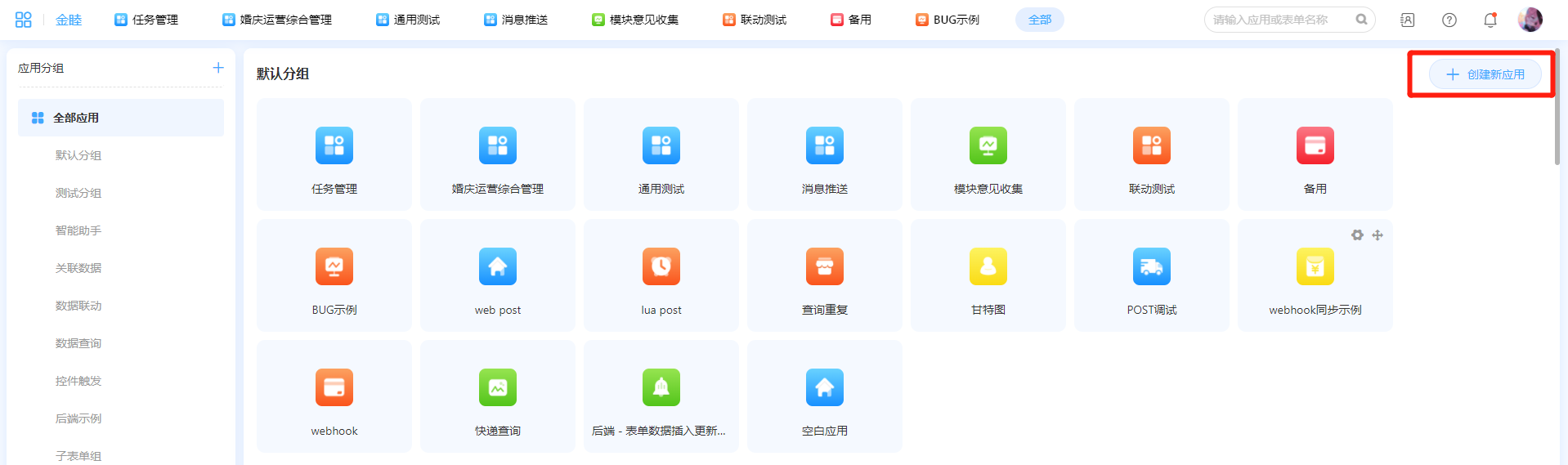Click the app grid icon at top left
The width and height of the screenshot is (1568, 465).
(24, 20)
